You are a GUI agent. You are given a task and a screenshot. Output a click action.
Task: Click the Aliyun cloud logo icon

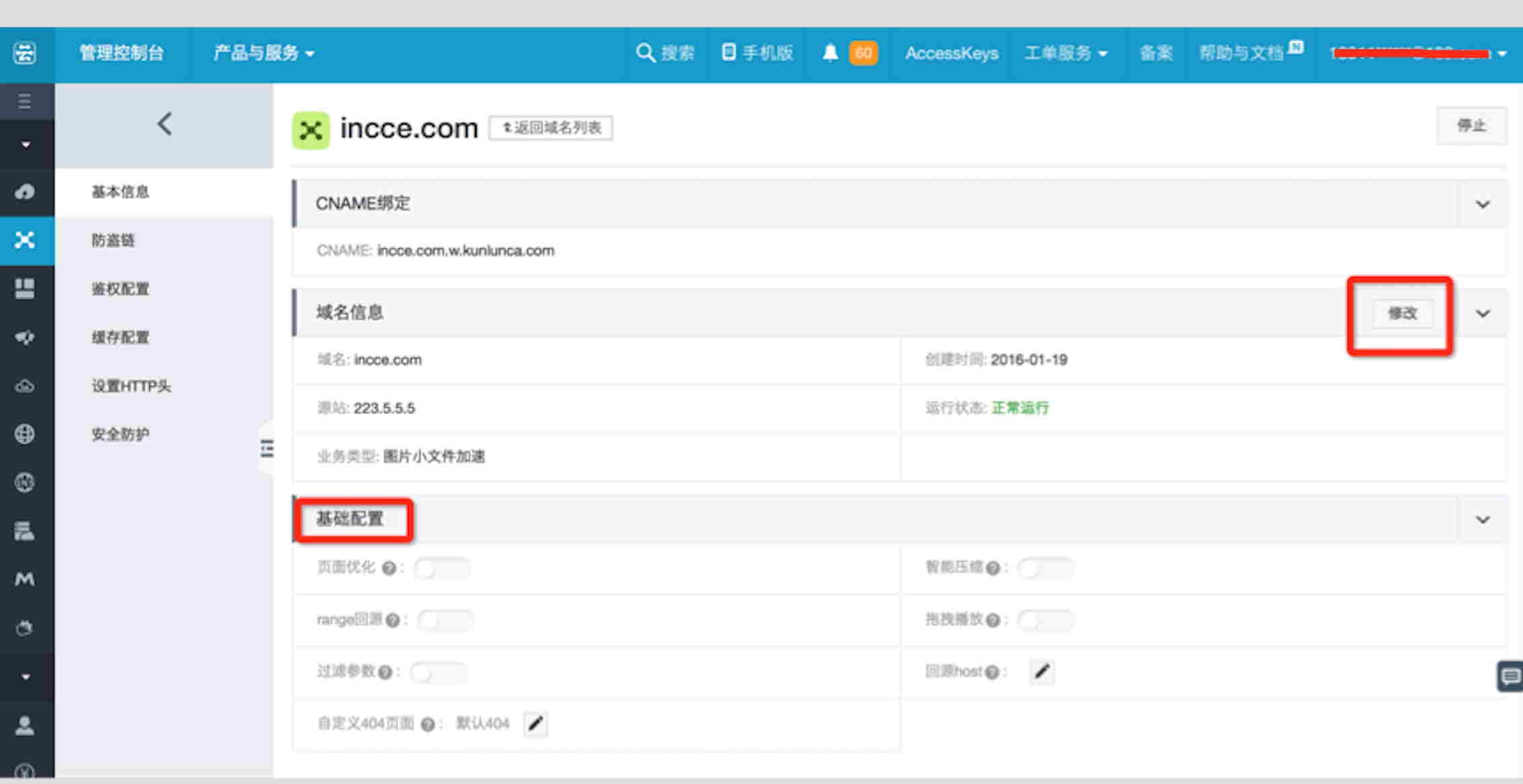coord(25,53)
